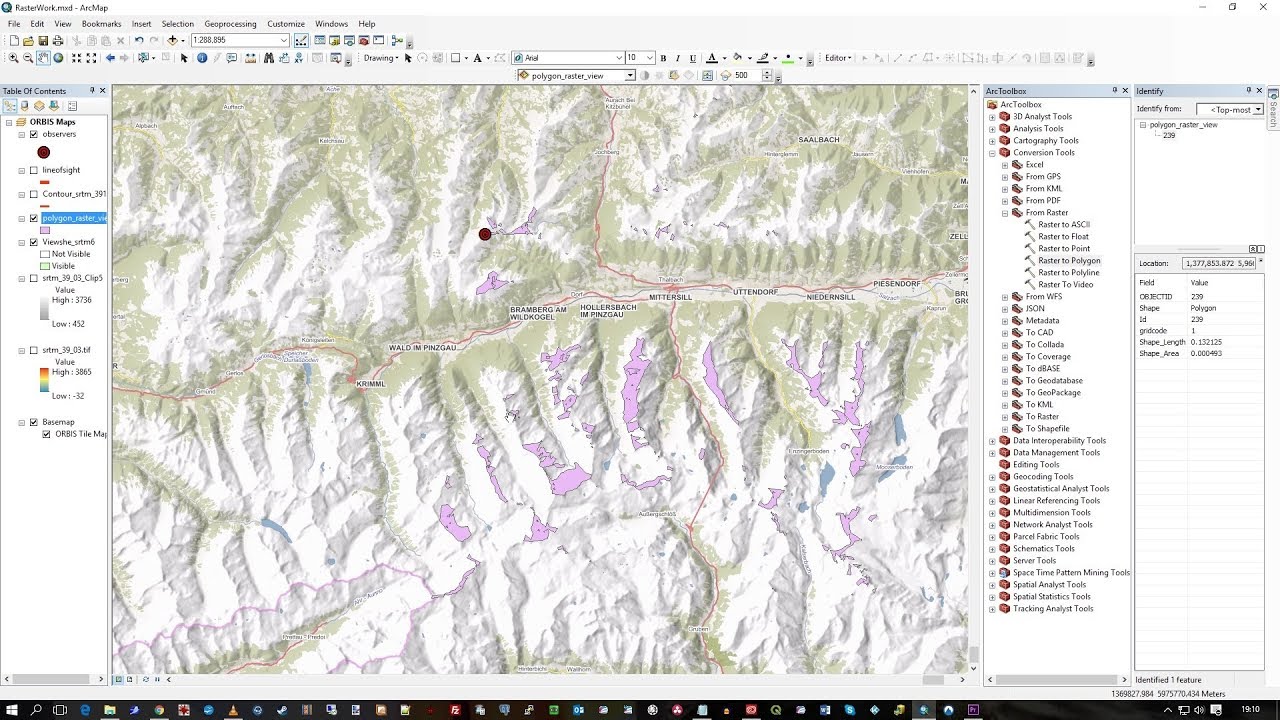The height and width of the screenshot is (720, 1280).
Task: Click the Visible green symbol swatch
Action: tap(45, 267)
